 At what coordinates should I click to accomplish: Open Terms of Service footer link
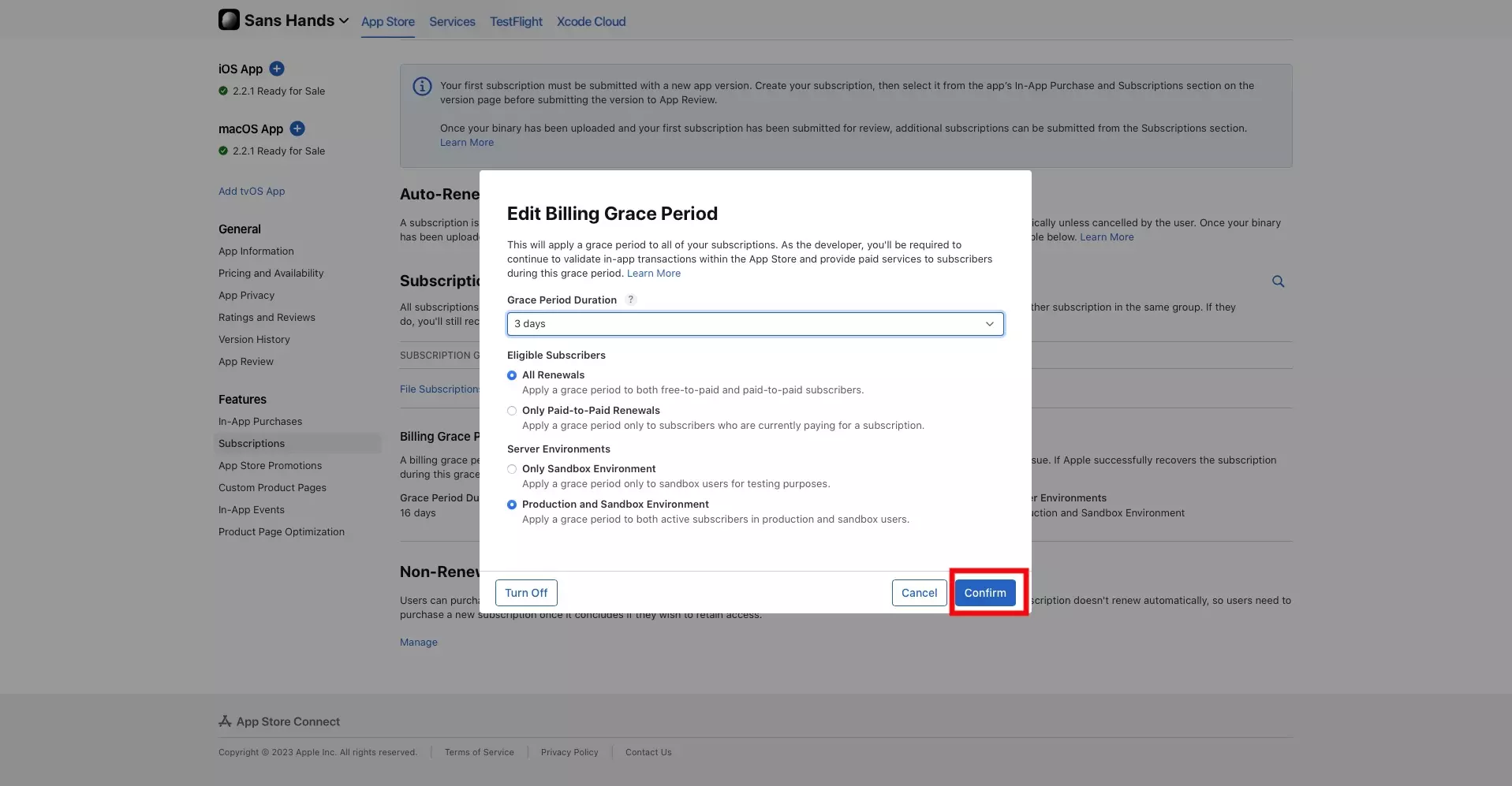point(479,752)
